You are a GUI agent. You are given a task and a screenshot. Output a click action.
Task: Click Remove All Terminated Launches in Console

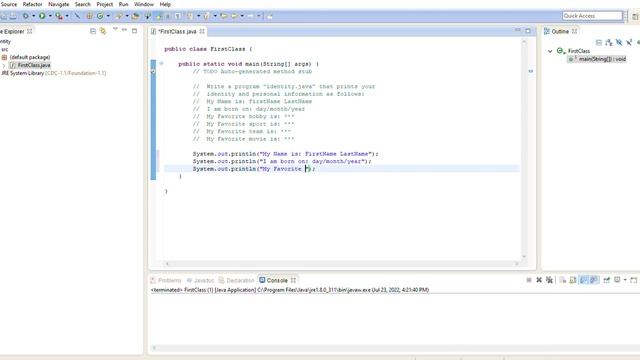tap(549, 280)
